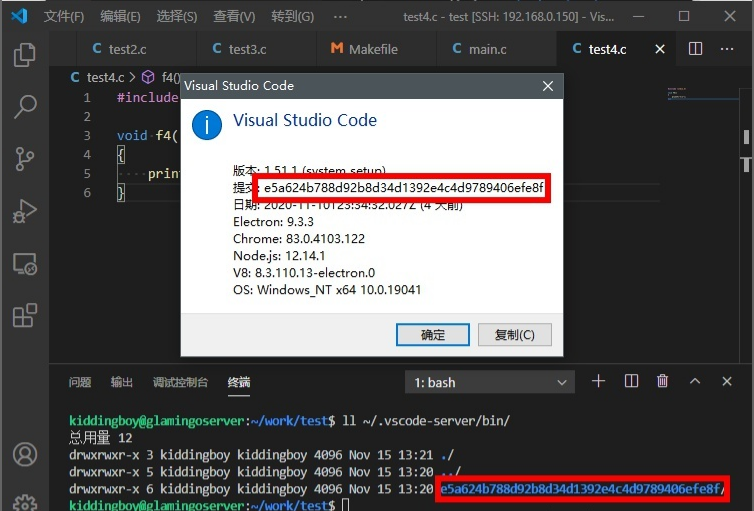Switch to the 调试控制台 panel tab
754x511 pixels.
click(180, 382)
